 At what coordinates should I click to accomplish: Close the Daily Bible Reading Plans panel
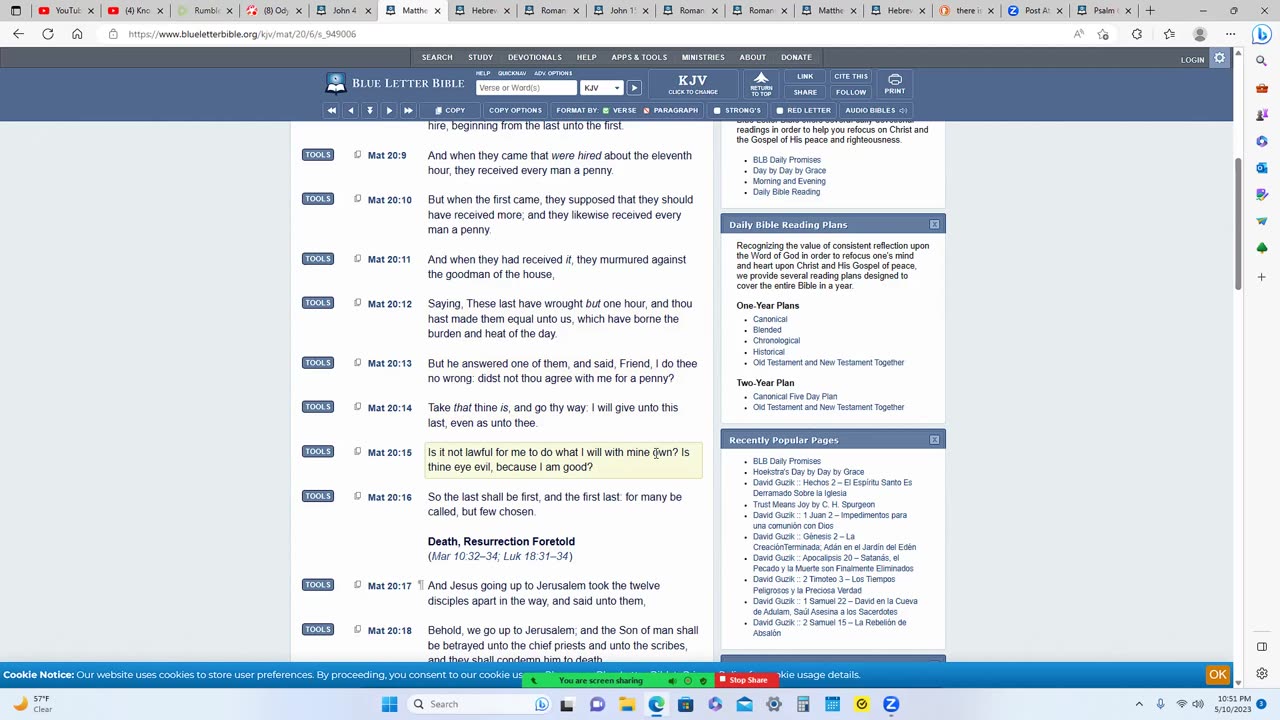tap(934, 225)
